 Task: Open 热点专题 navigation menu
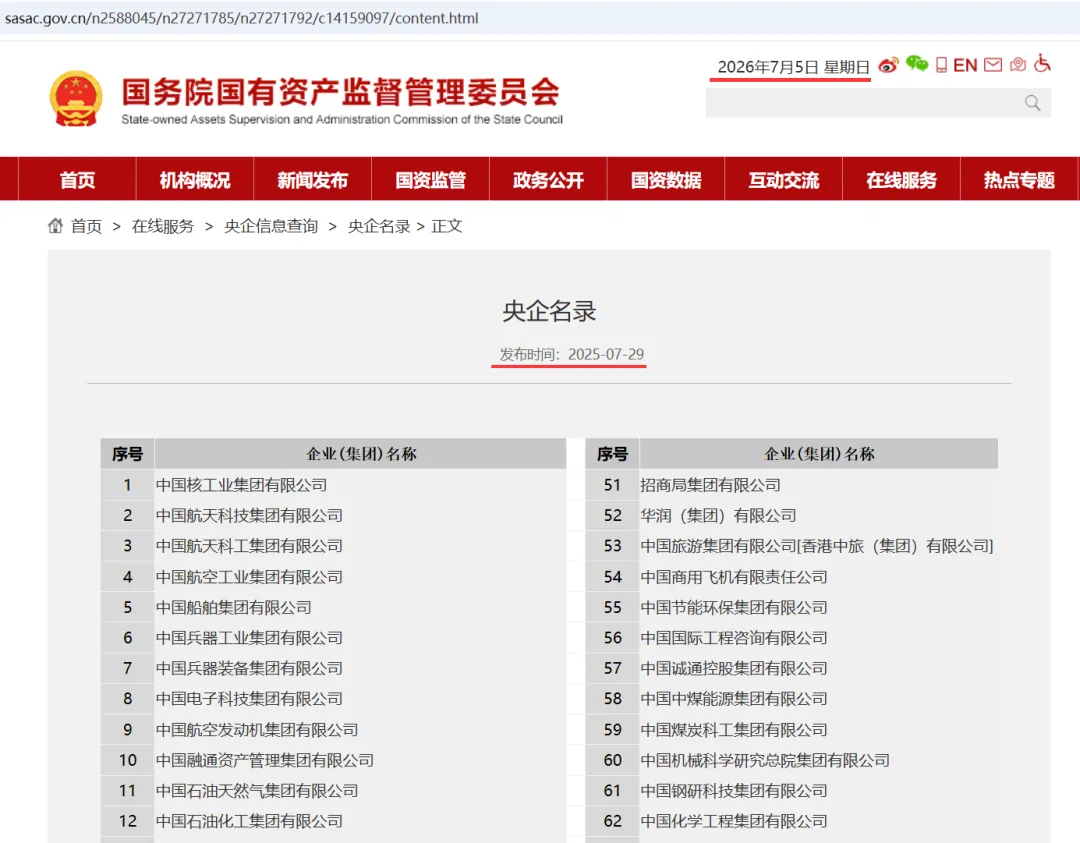coord(1019,180)
